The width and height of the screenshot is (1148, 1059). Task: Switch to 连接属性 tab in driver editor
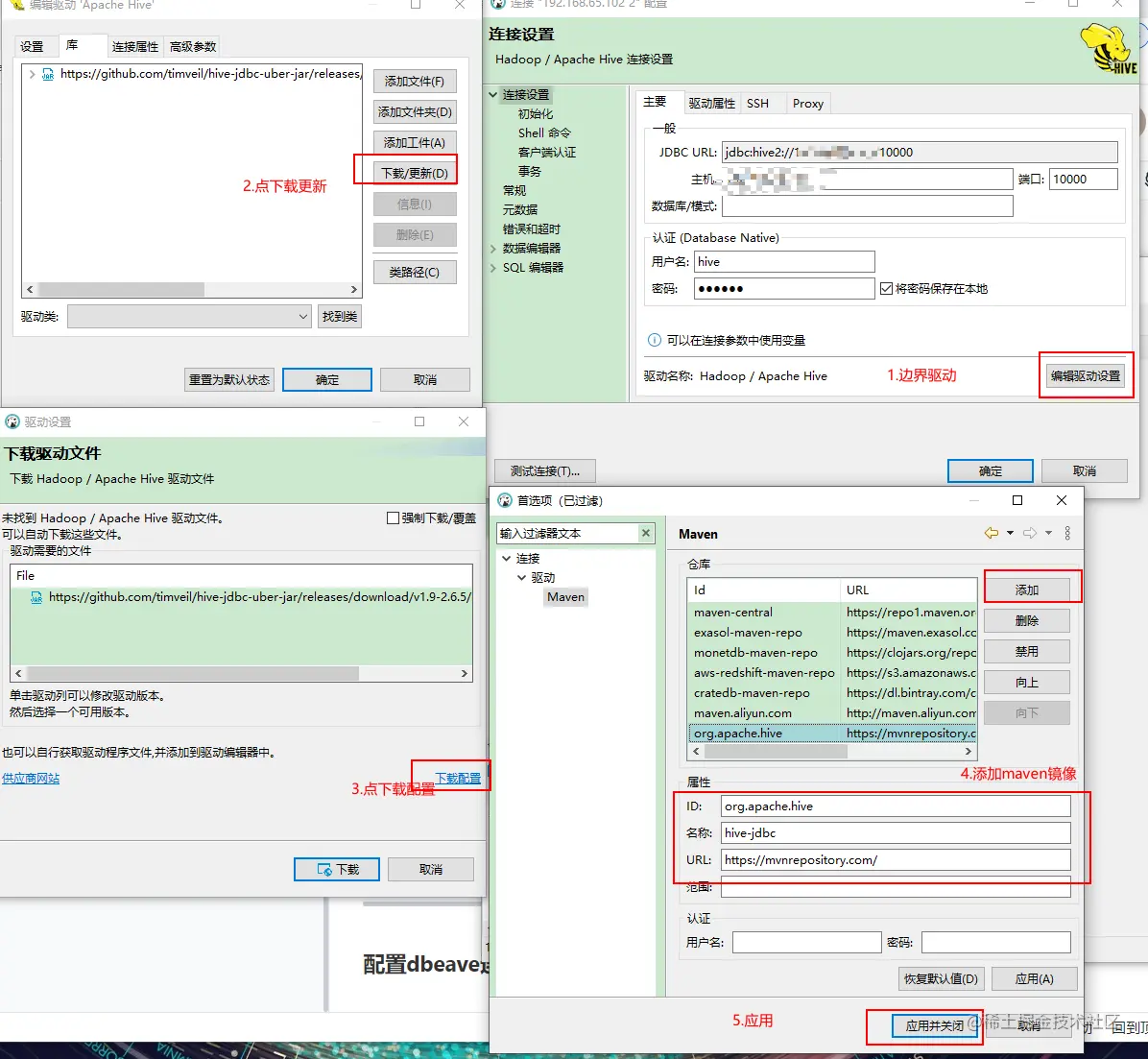[134, 46]
